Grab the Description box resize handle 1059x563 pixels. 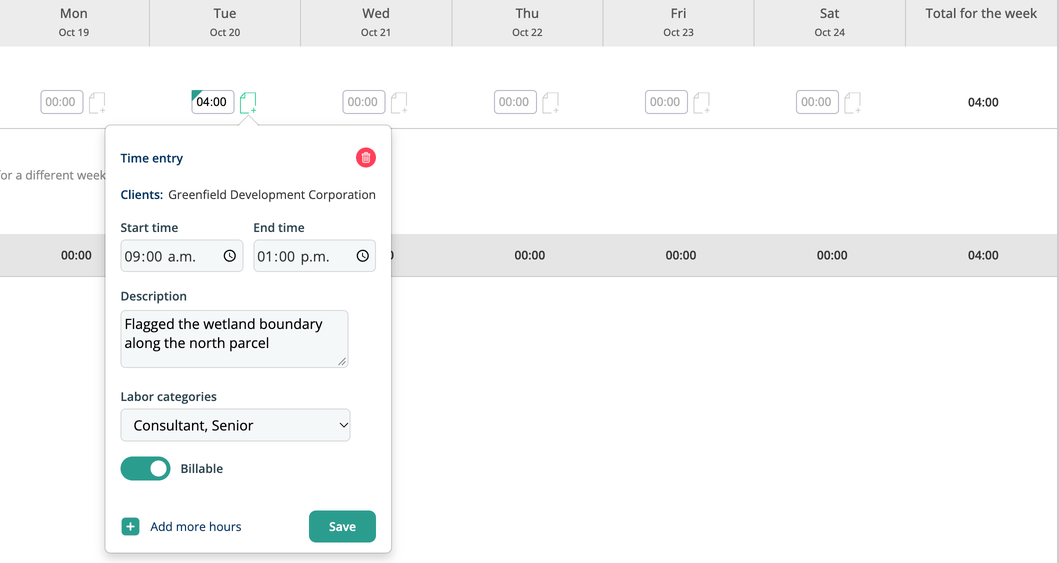[x=342, y=362]
